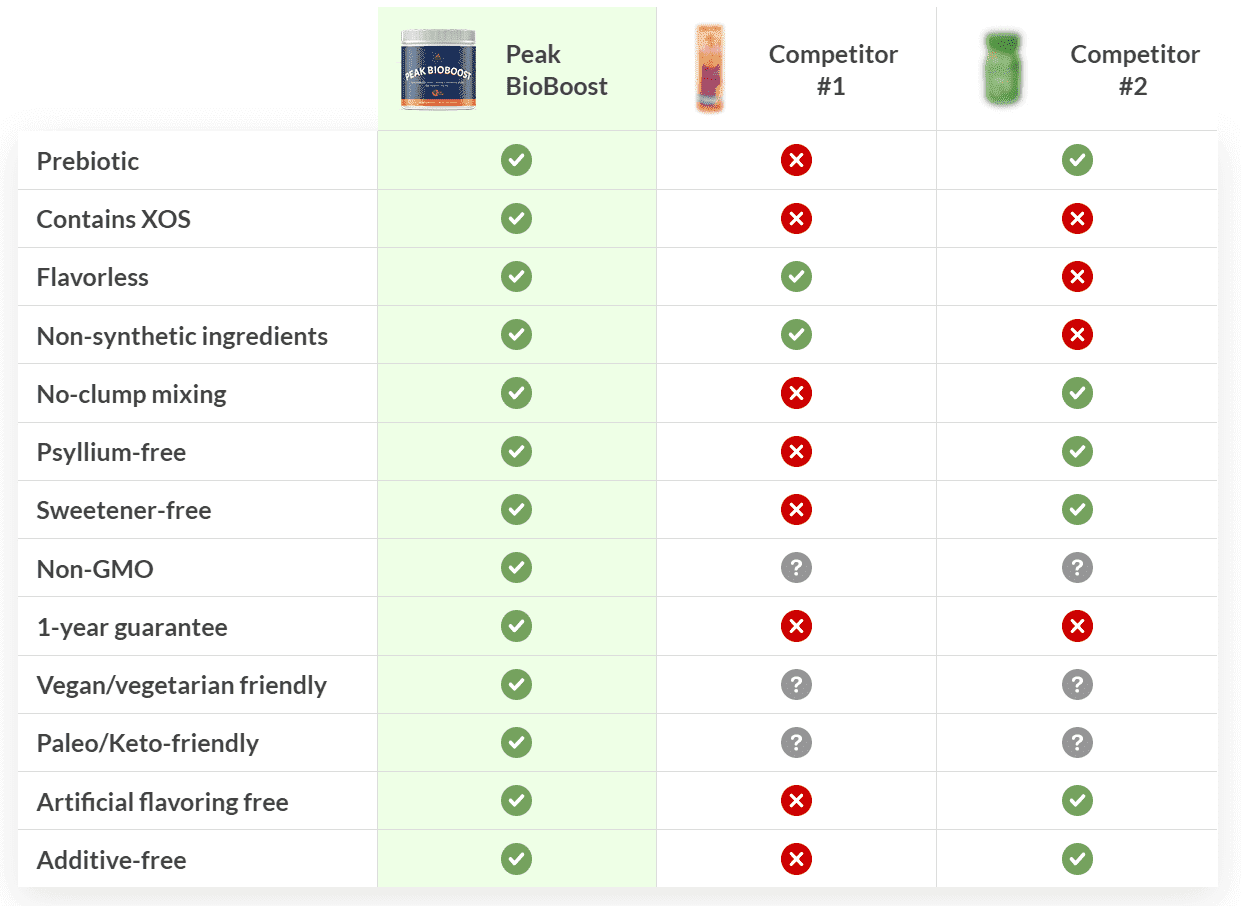
Task: Click Competitor #1's gray question mark for Non-GMO
Action: [796, 568]
